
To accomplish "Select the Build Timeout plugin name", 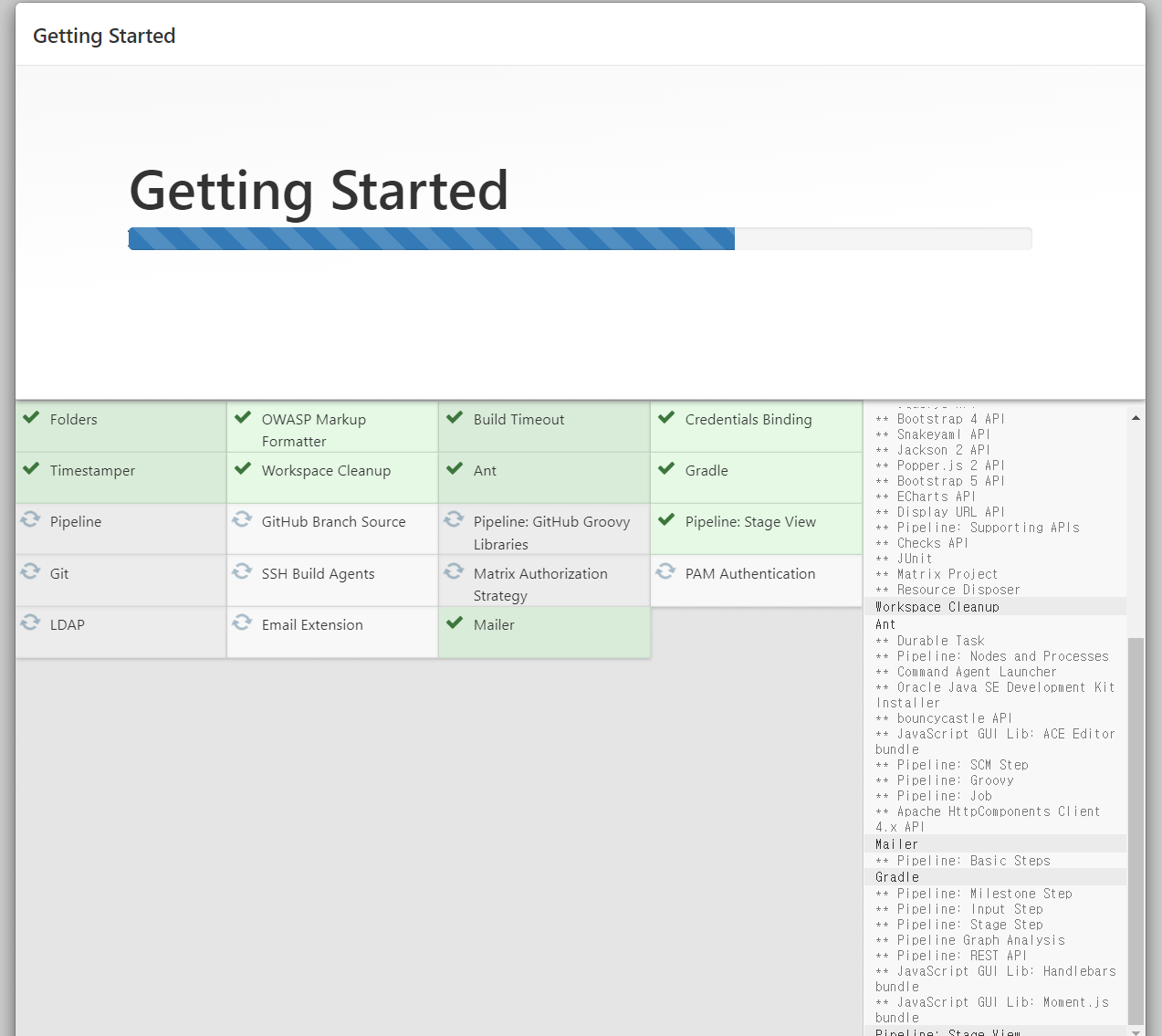I will [519, 420].
